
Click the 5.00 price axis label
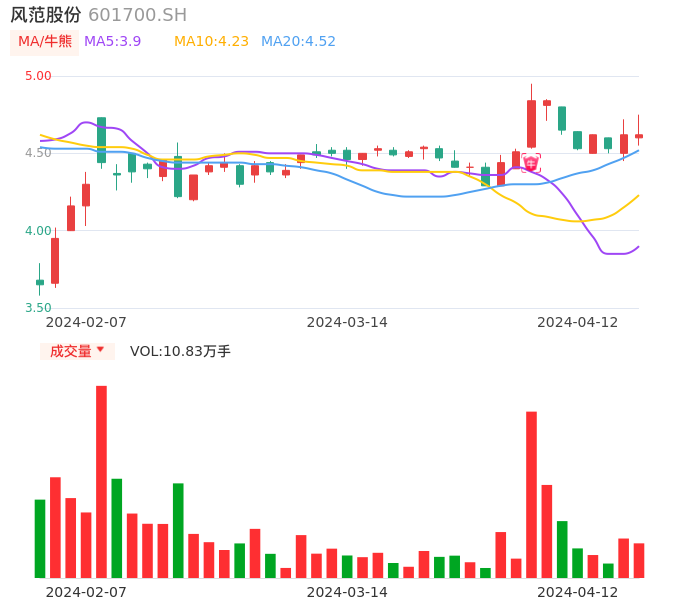point(38,76)
